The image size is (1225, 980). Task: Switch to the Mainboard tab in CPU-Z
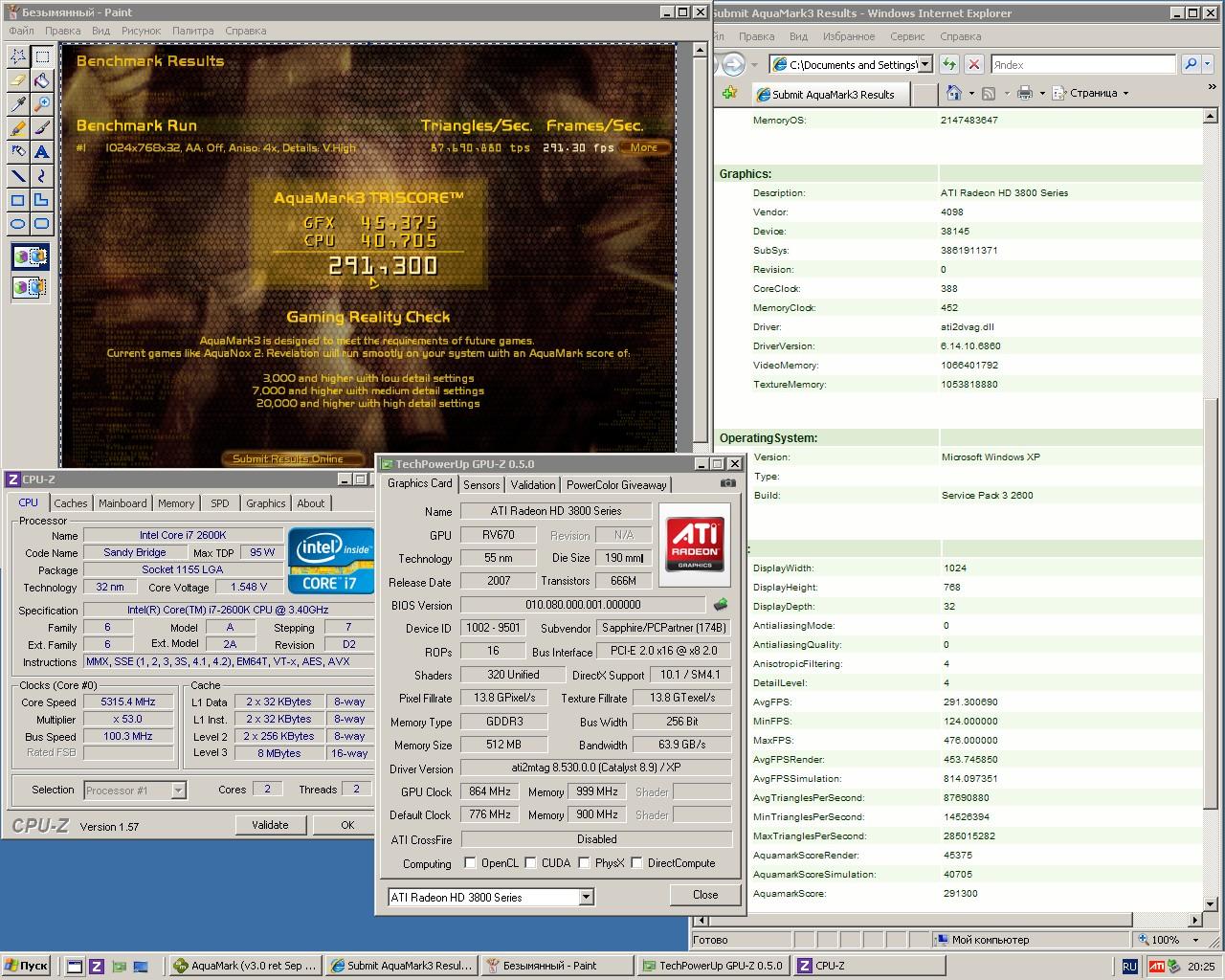pos(122,503)
